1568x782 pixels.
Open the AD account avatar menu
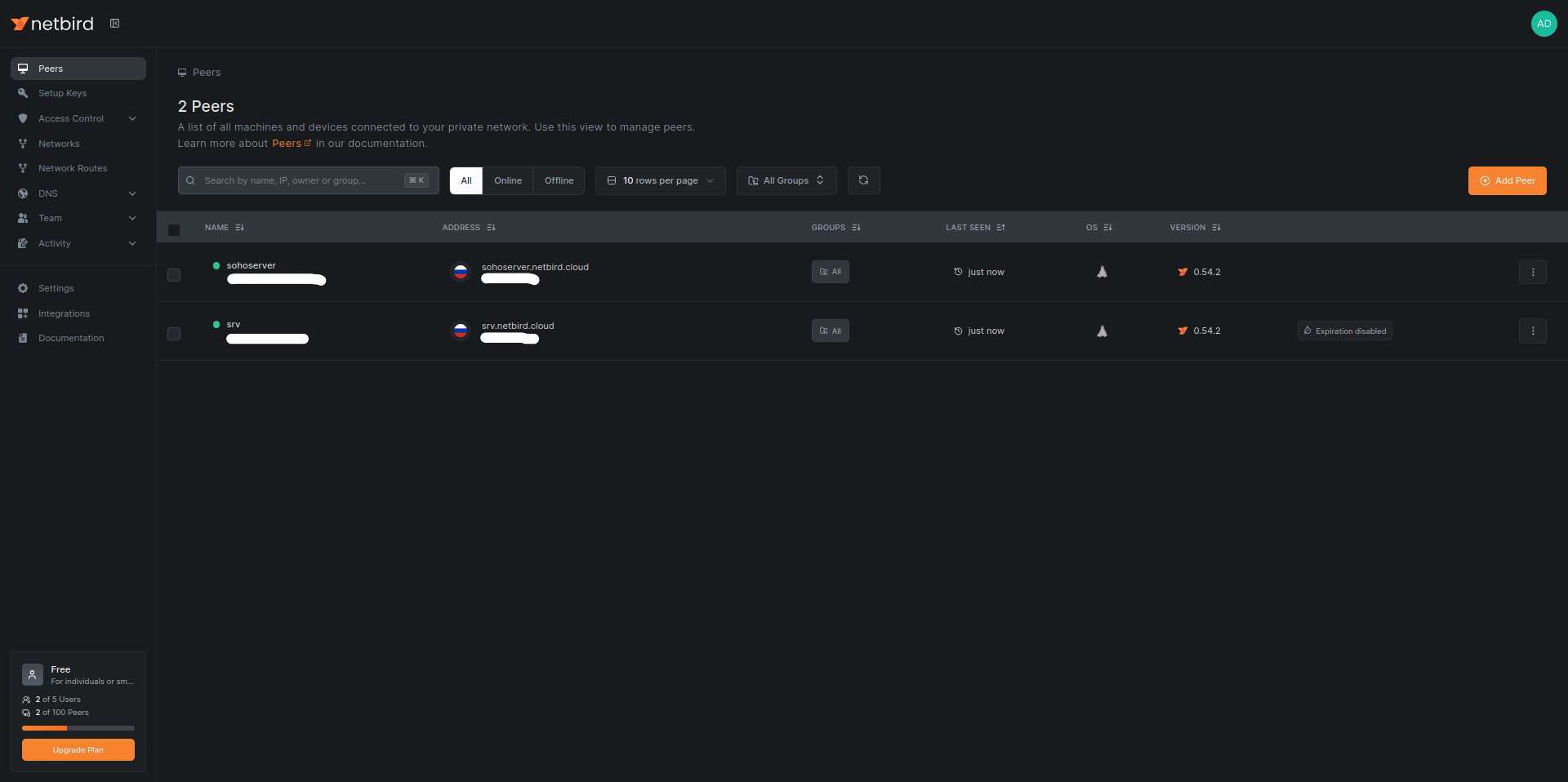click(x=1543, y=23)
